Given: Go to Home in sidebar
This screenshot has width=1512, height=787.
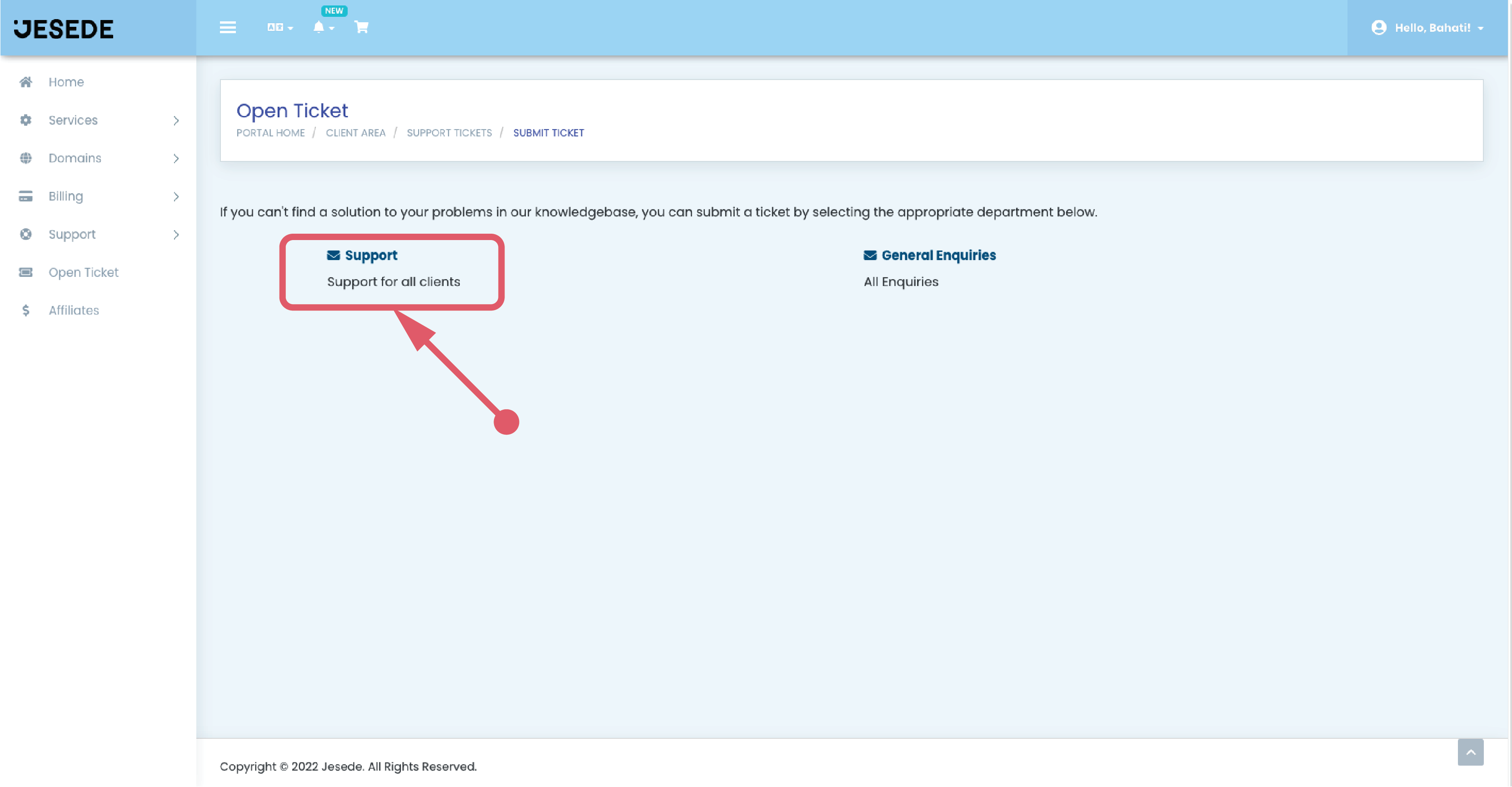Looking at the screenshot, I should coord(66,82).
